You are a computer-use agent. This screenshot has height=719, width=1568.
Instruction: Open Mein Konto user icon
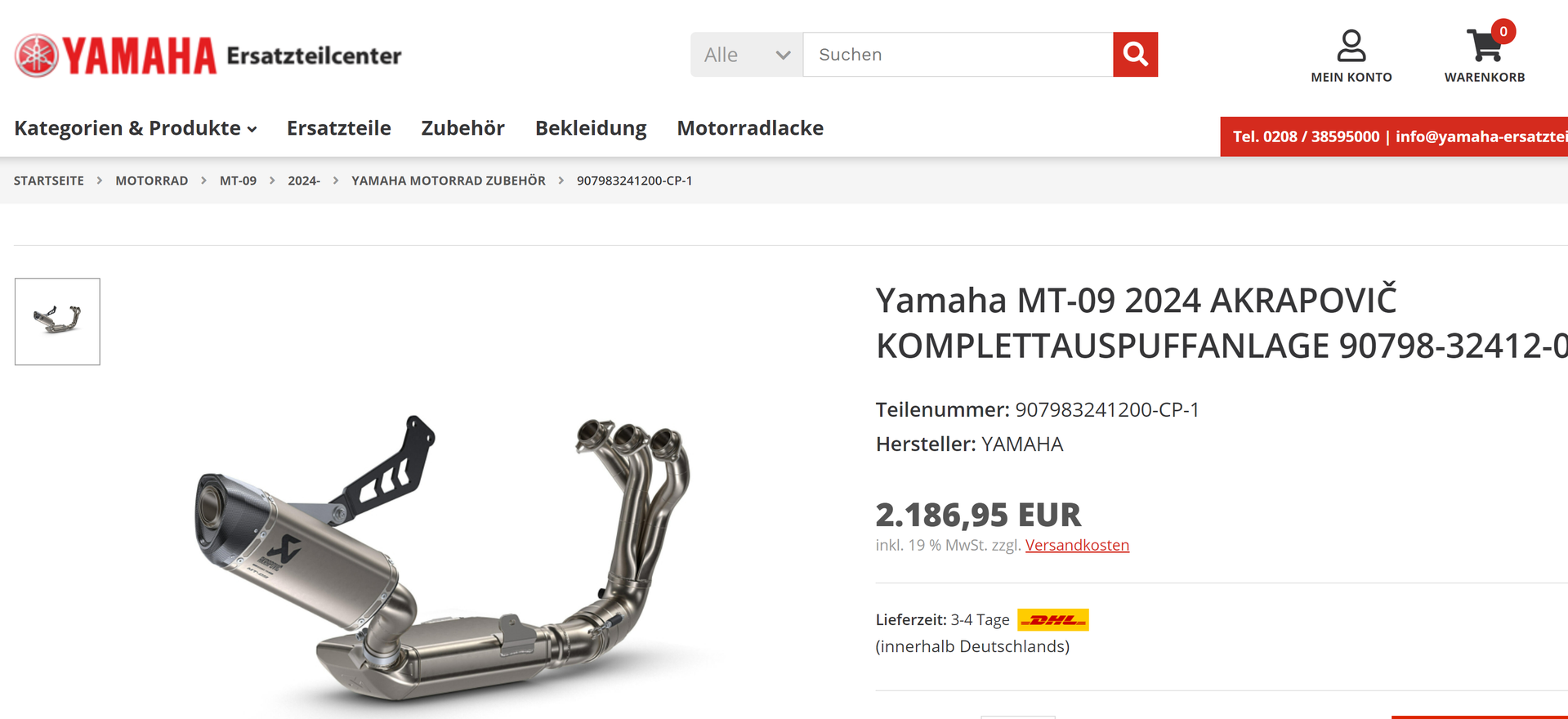1351,46
